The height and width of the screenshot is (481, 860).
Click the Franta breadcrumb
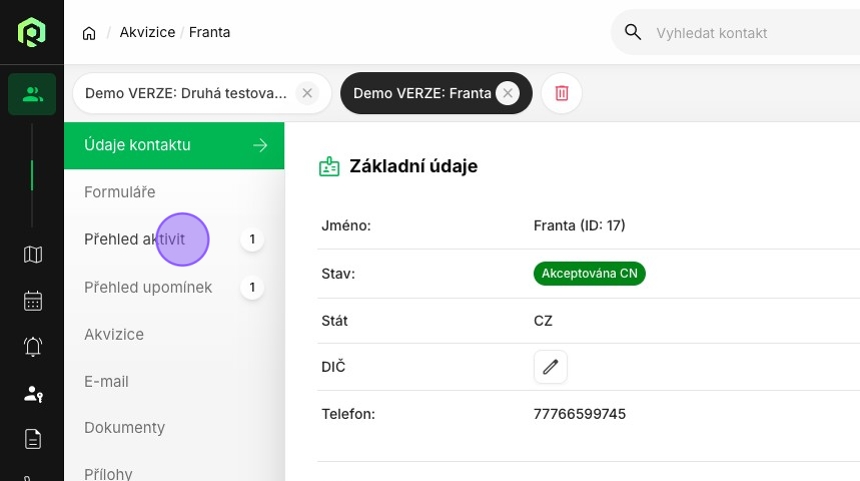point(210,32)
